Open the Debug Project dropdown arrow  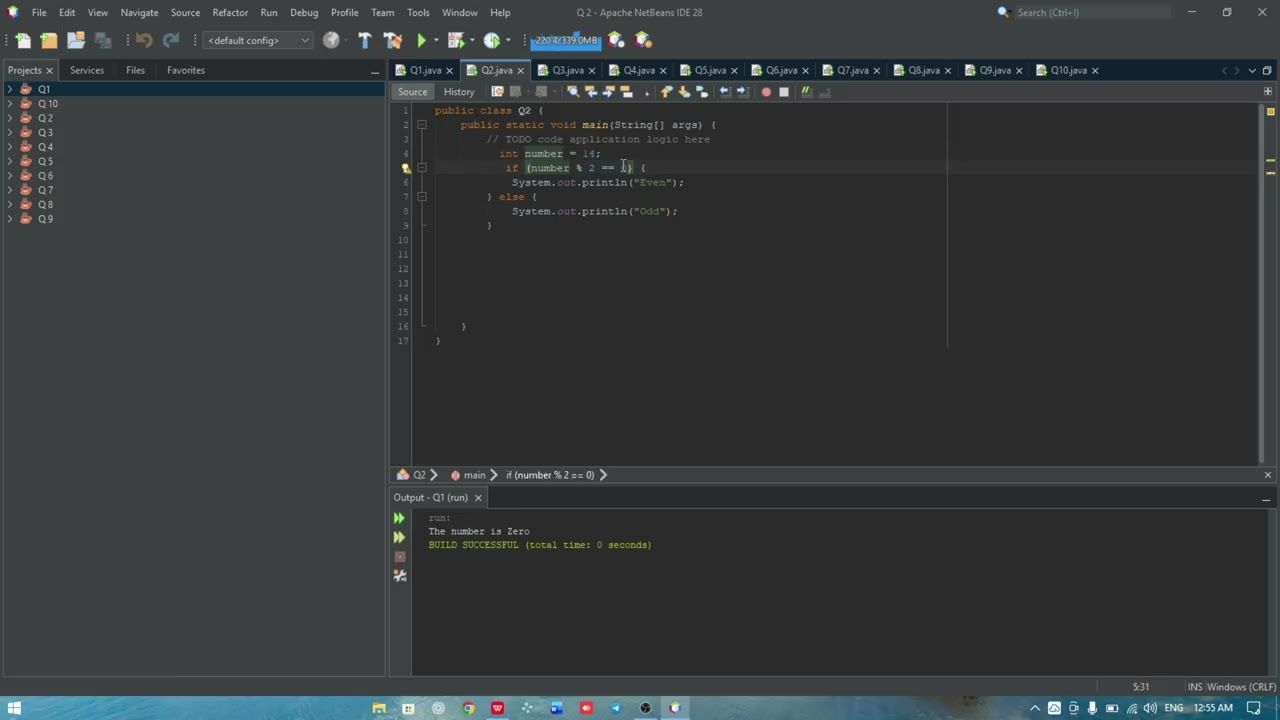click(x=470, y=41)
